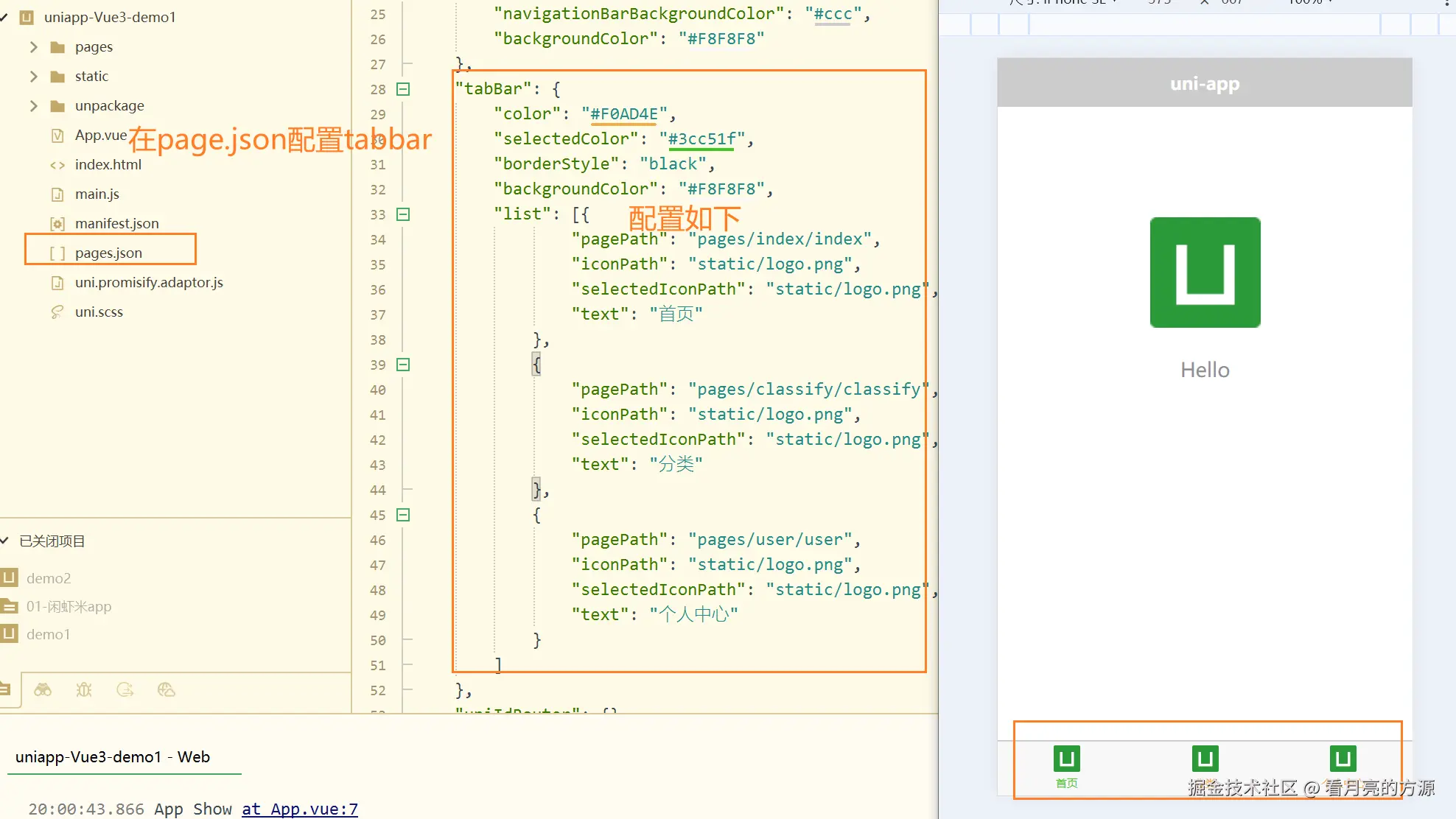Viewport: 1456px width, 819px height.
Task: Open the bug debug panel icon
Action: point(84,689)
